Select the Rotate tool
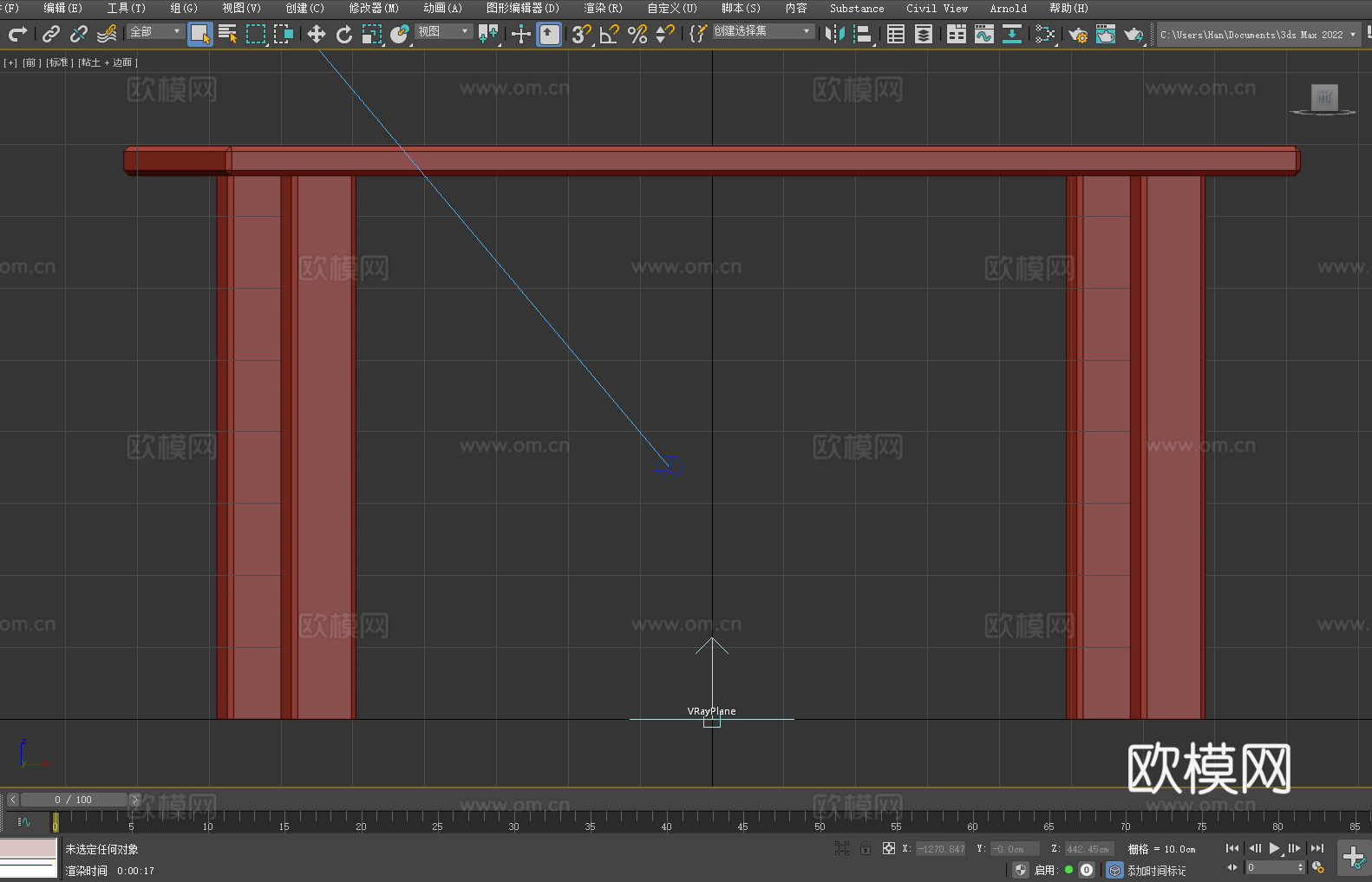This screenshot has height=882, width=1372. point(344,34)
